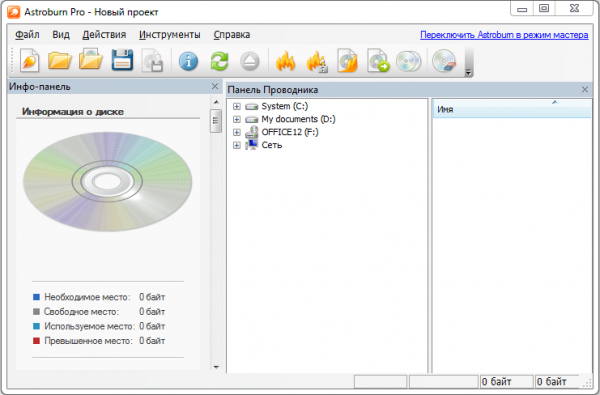Expand the Сеть network node
Screen dimensions: 600x395
(237, 145)
